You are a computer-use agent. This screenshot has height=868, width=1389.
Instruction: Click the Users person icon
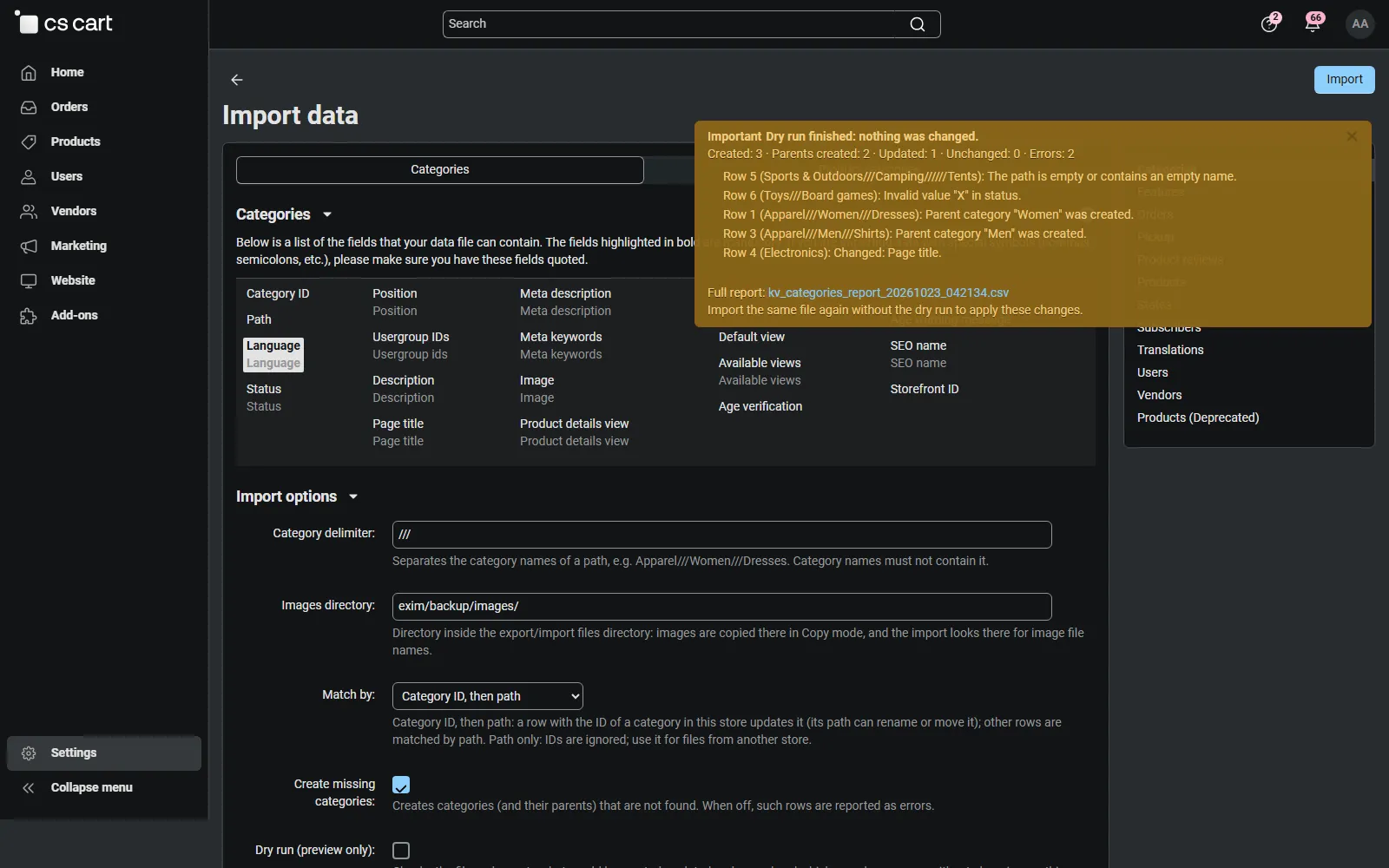(x=29, y=177)
